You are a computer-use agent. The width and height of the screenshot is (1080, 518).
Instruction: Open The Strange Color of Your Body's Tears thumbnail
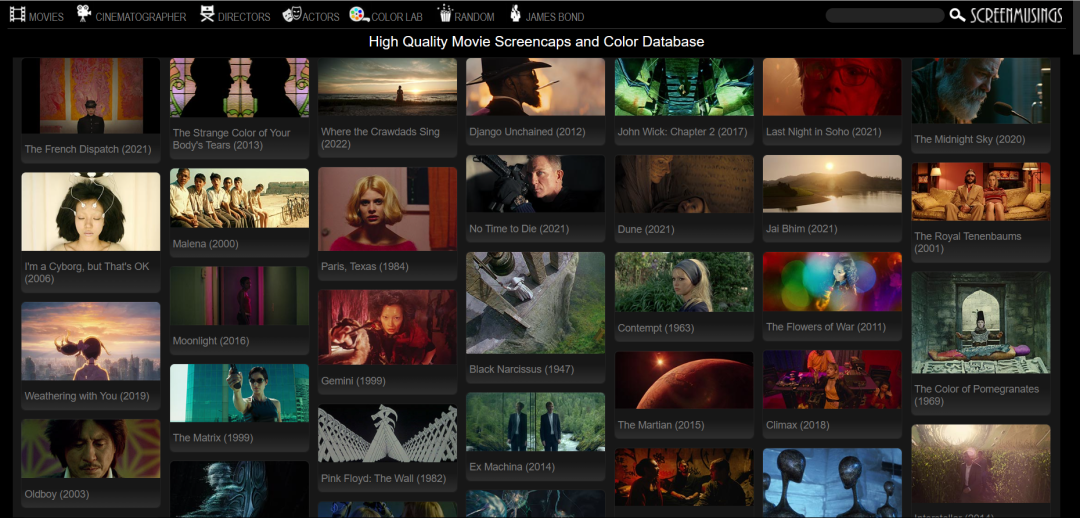pos(240,87)
